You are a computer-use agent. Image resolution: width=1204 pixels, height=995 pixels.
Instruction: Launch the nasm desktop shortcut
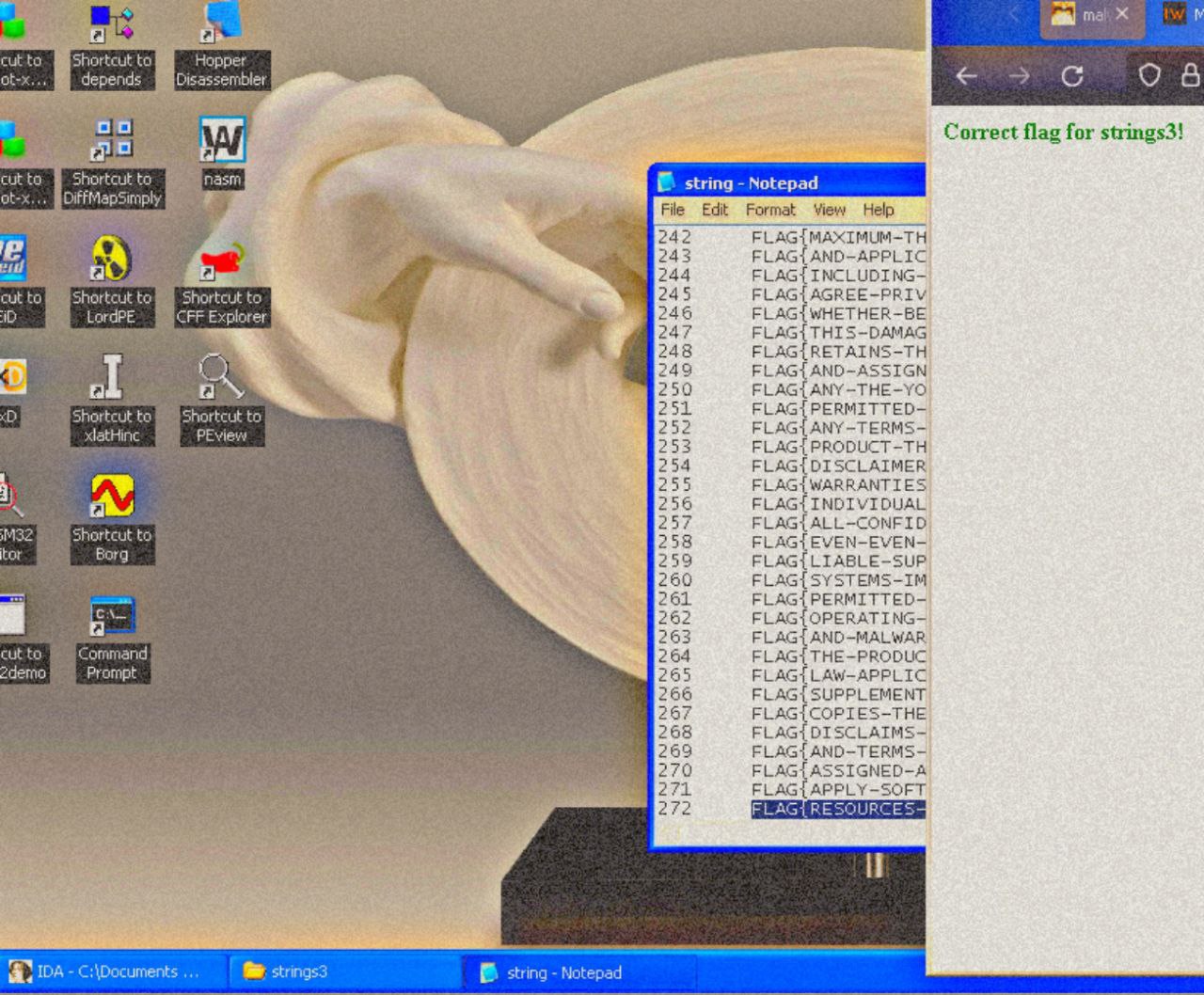pyautogui.click(x=221, y=141)
